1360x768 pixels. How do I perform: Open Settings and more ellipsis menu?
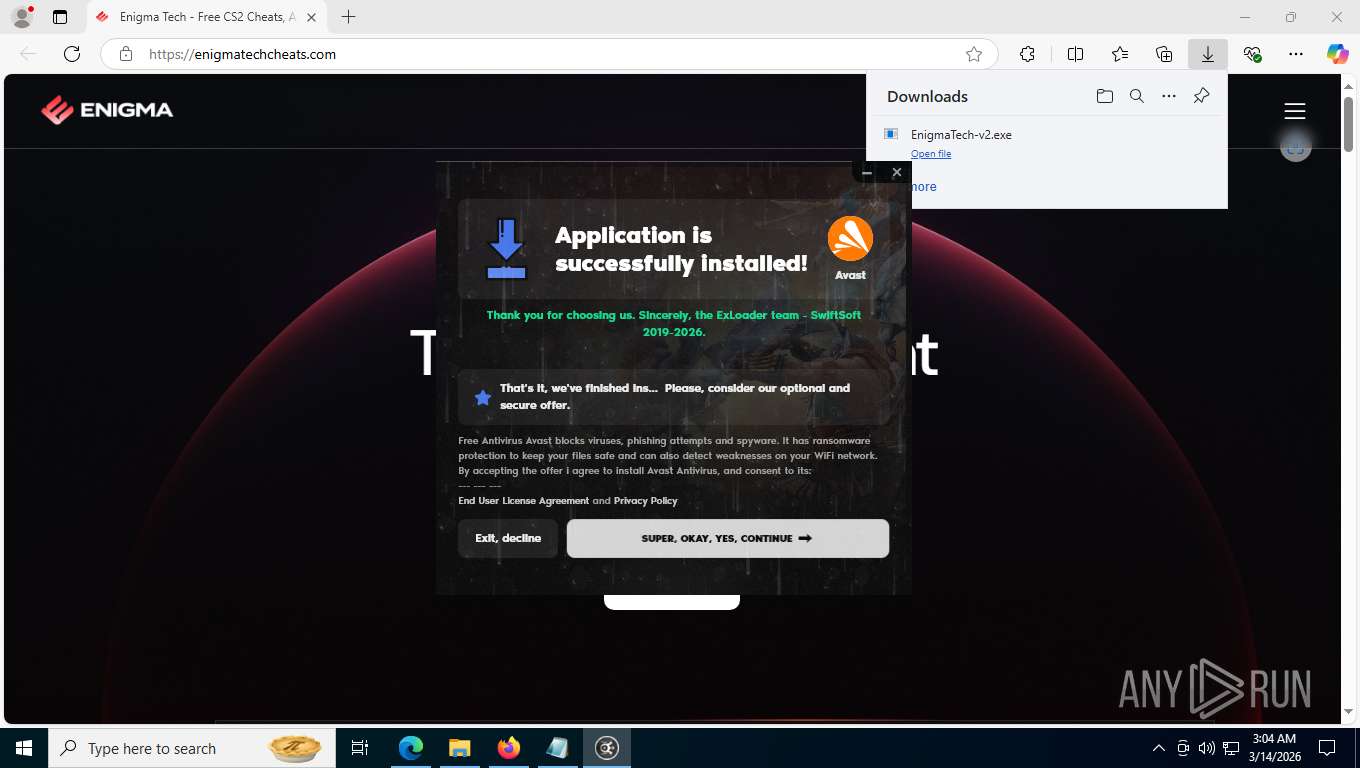coord(1296,54)
